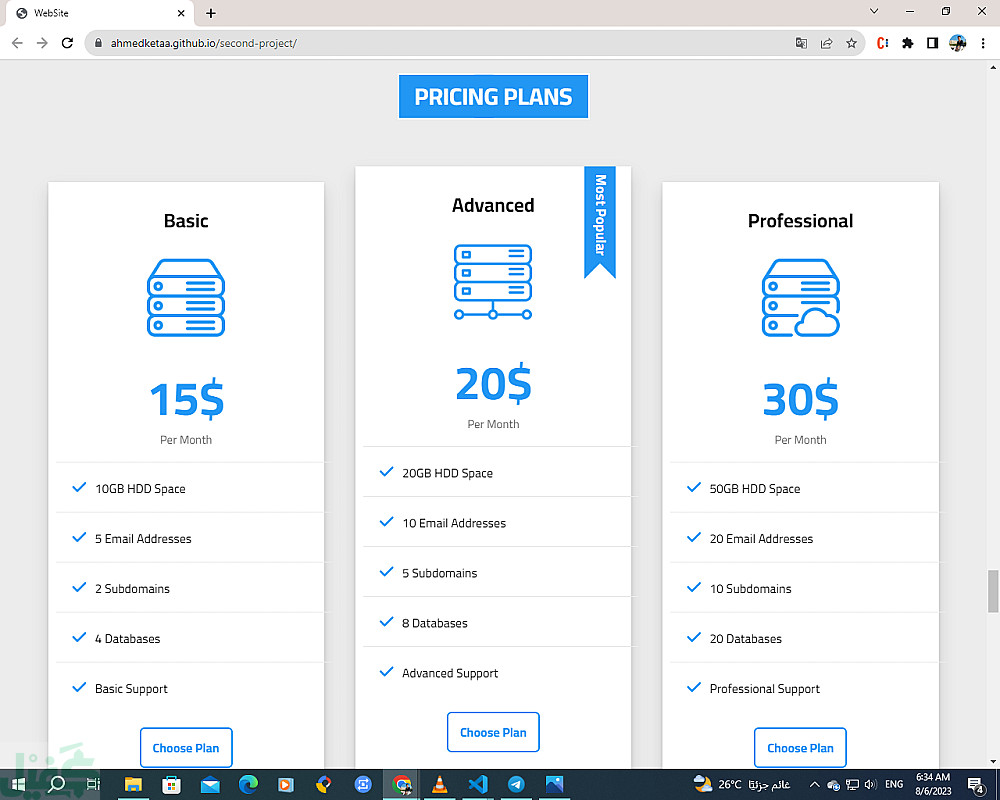The width and height of the screenshot is (1000, 800).
Task: Open Microsoft Store from the taskbar
Action: pos(171,784)
